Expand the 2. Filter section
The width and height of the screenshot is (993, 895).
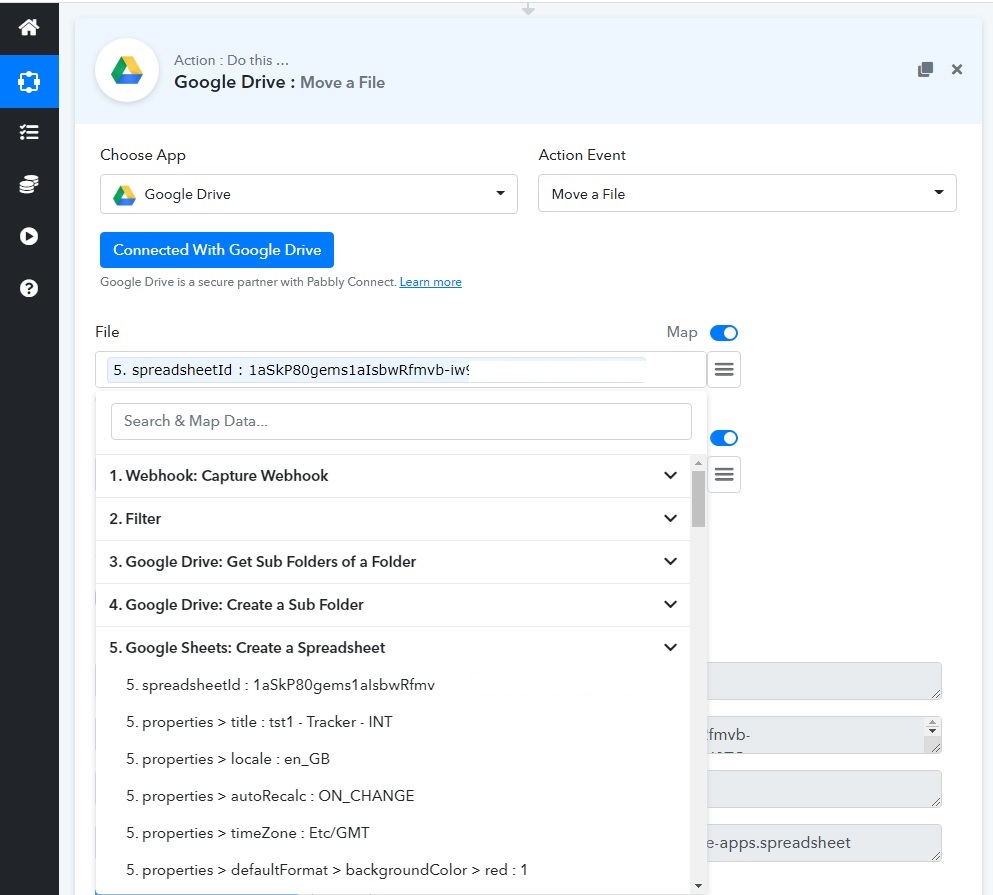[393, 519]
